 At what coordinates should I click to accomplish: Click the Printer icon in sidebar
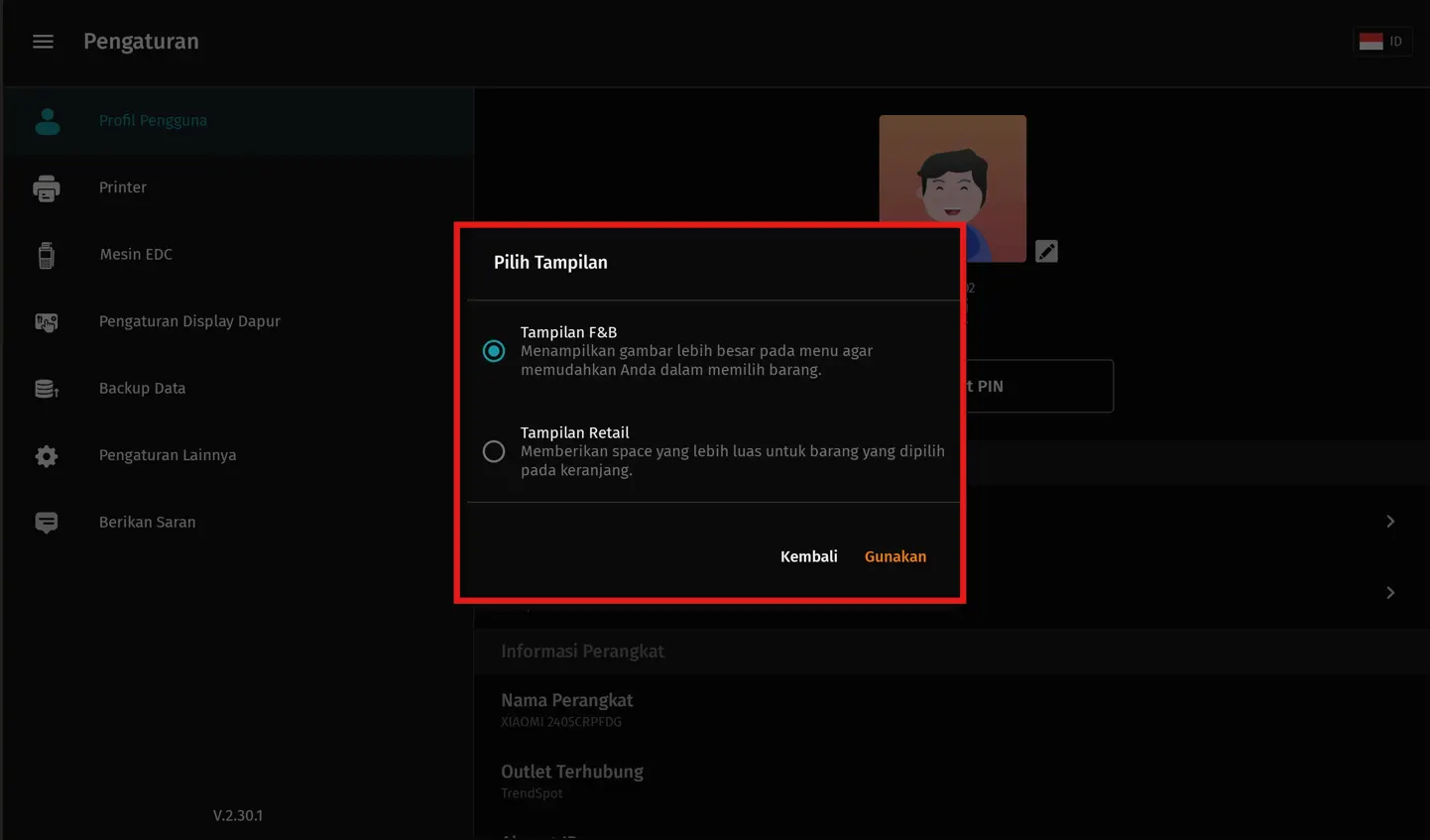[47, 188]
